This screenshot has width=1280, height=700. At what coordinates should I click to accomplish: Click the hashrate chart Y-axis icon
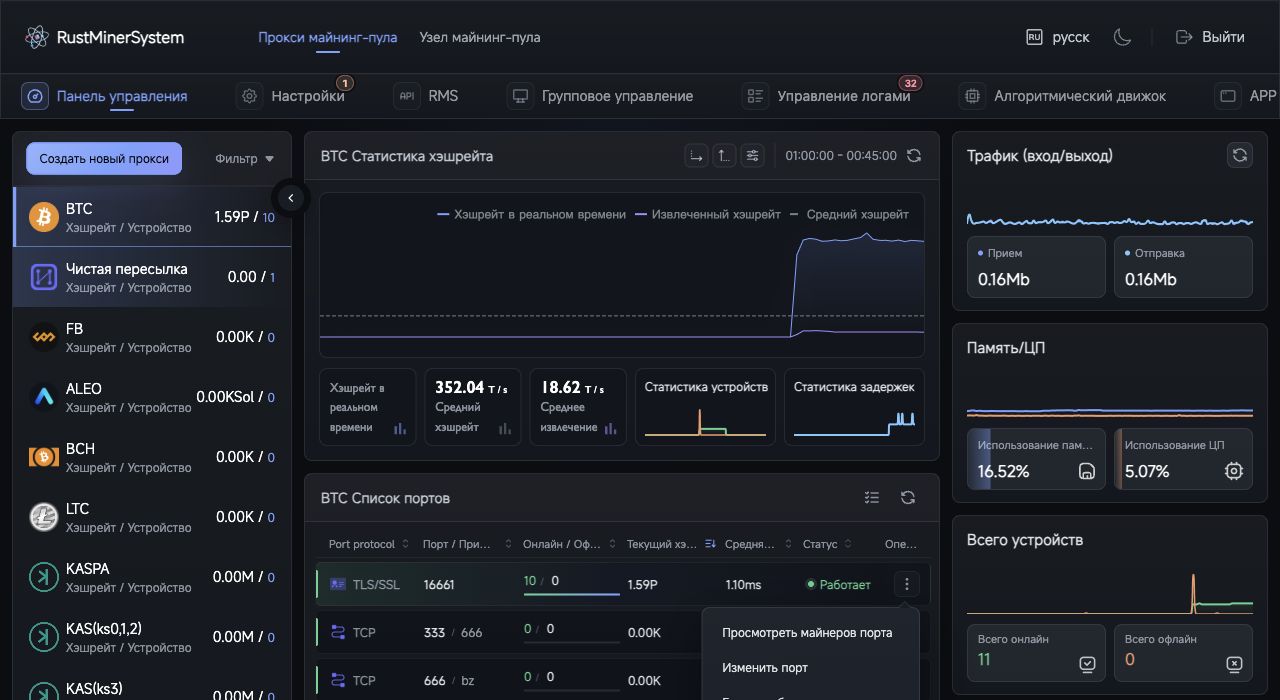click(724, 156)
